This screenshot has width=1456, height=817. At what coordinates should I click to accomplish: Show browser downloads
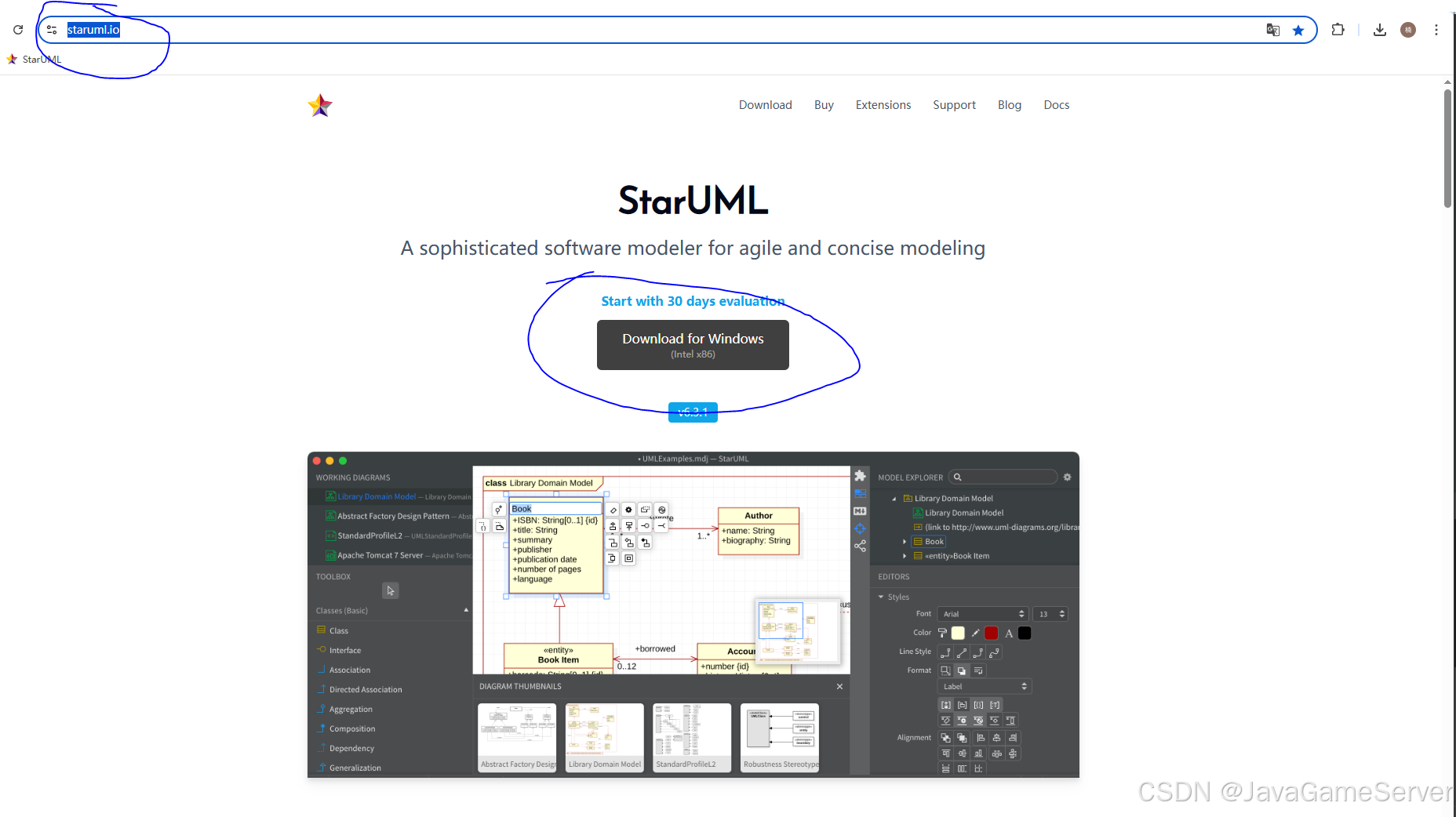(x=1380, y=30)
